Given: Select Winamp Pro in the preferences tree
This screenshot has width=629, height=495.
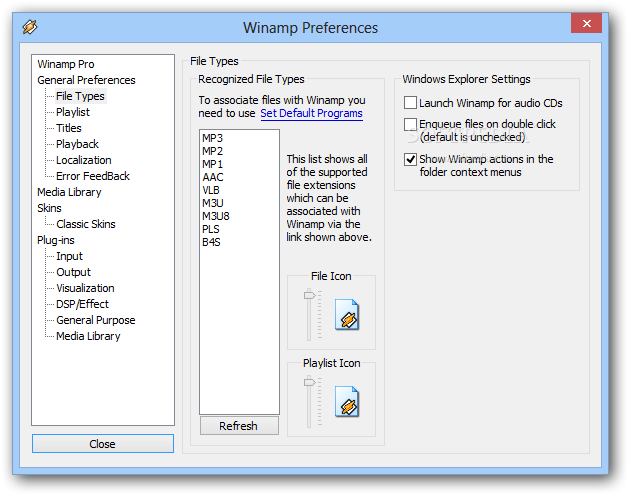Looking at the screenshot, I should [66, 64].
